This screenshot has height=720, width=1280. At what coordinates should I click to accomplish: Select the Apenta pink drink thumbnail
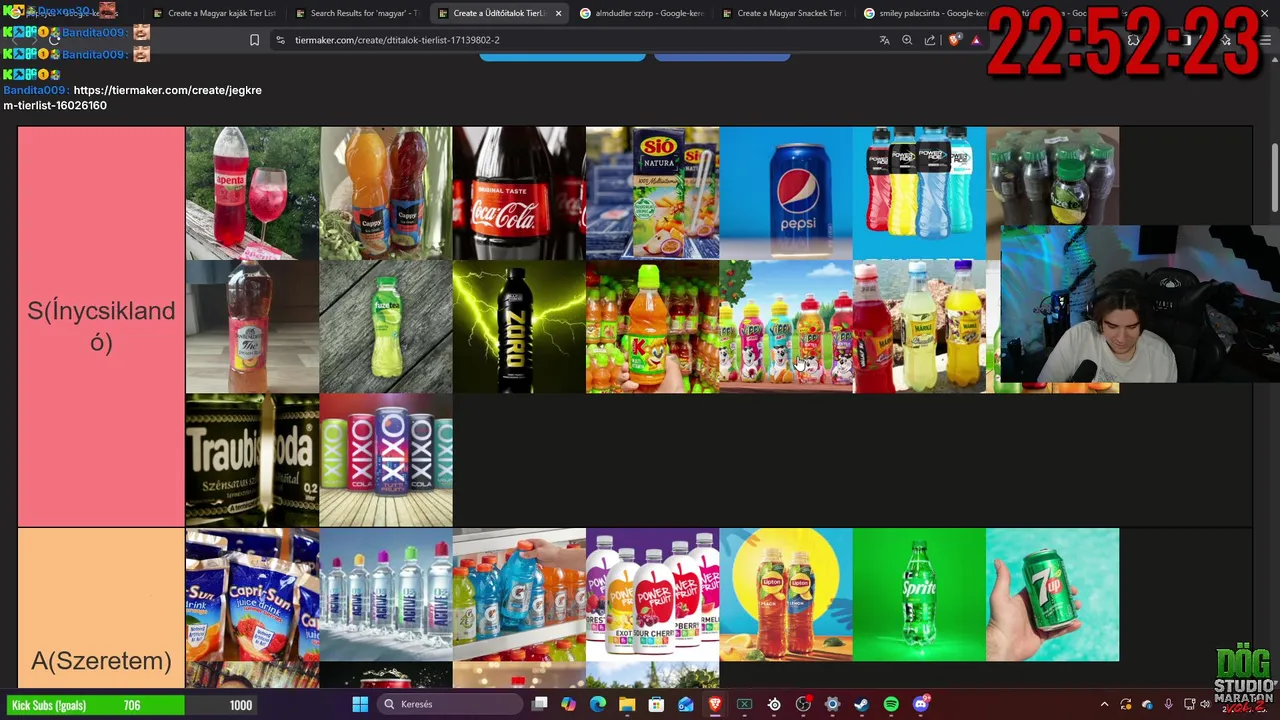coord(252,193)
